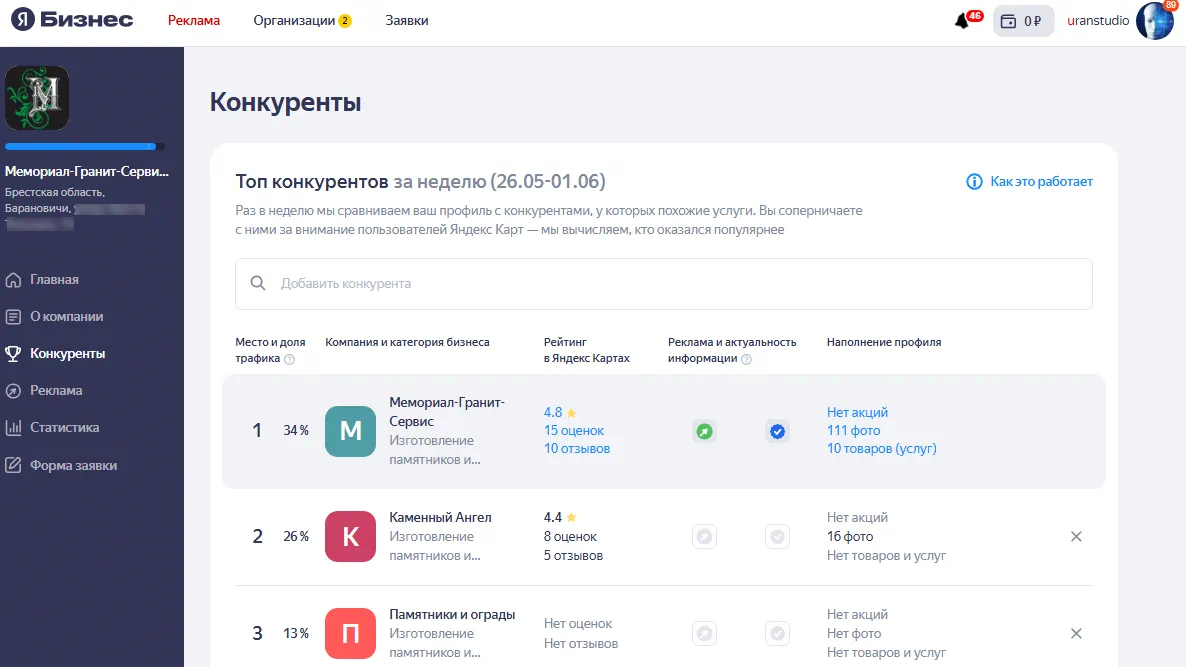Click blue verified checkmark for Мемориал-Гранит-Сервис
1186x667 pixels.
[777, 432]
